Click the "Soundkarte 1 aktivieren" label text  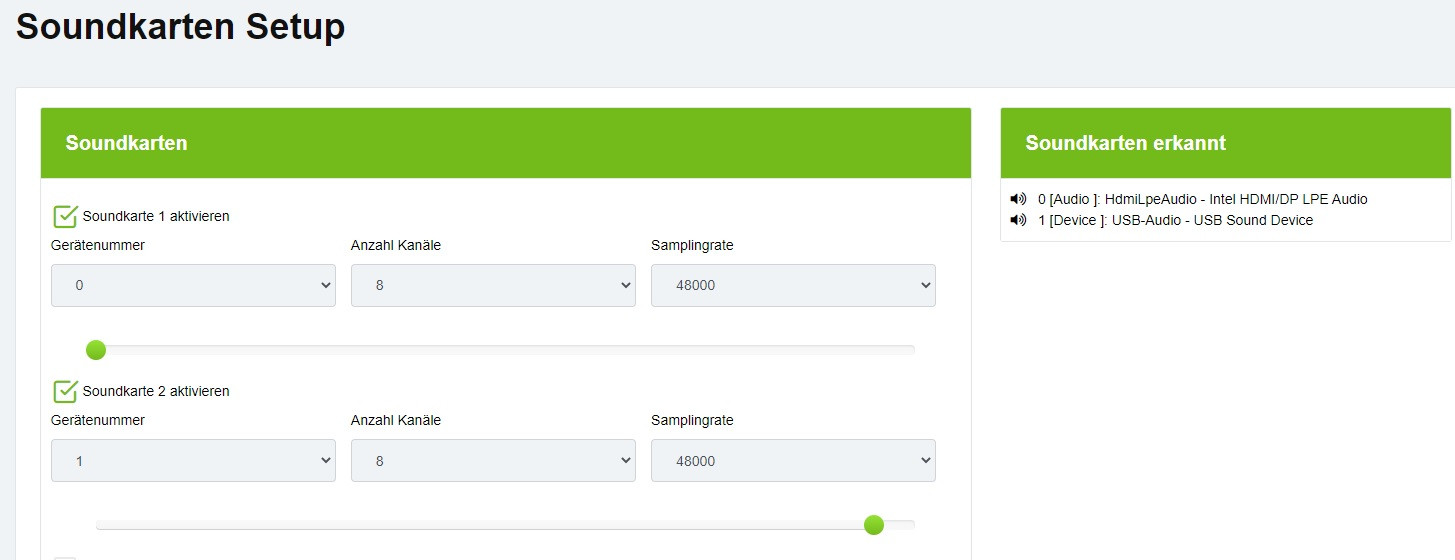click(156, 216)
